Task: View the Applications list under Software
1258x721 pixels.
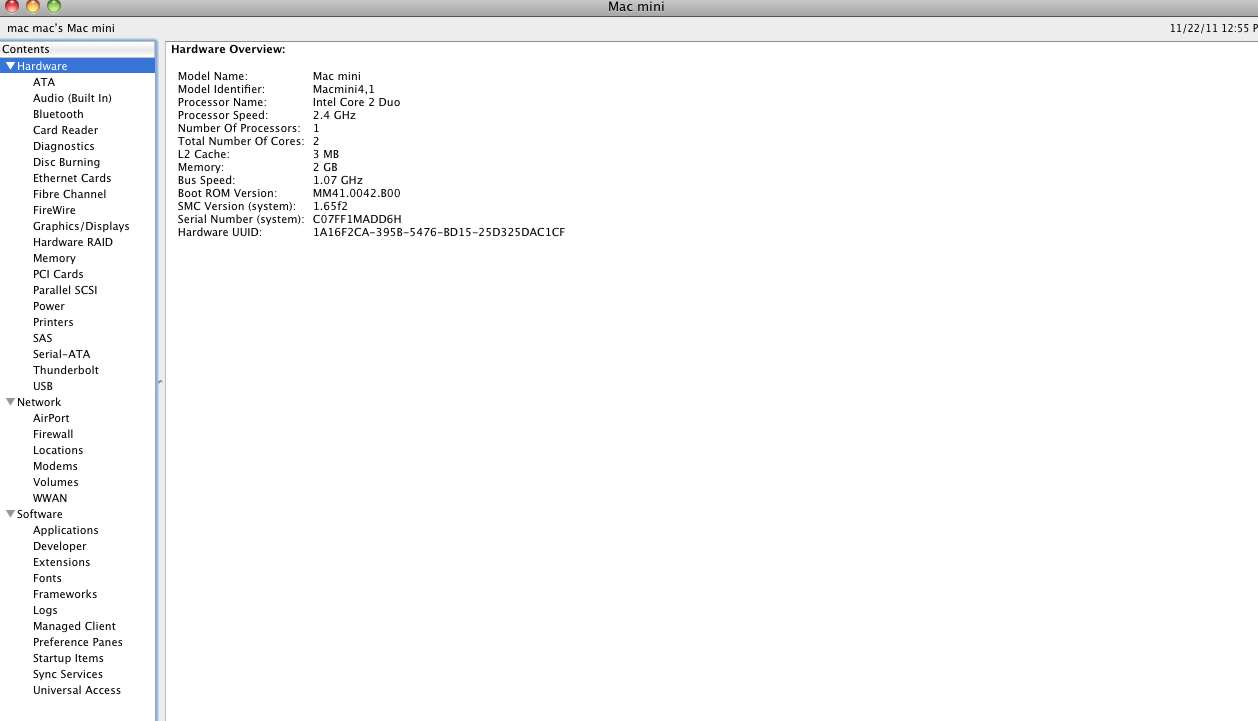Action: point(66,530)
